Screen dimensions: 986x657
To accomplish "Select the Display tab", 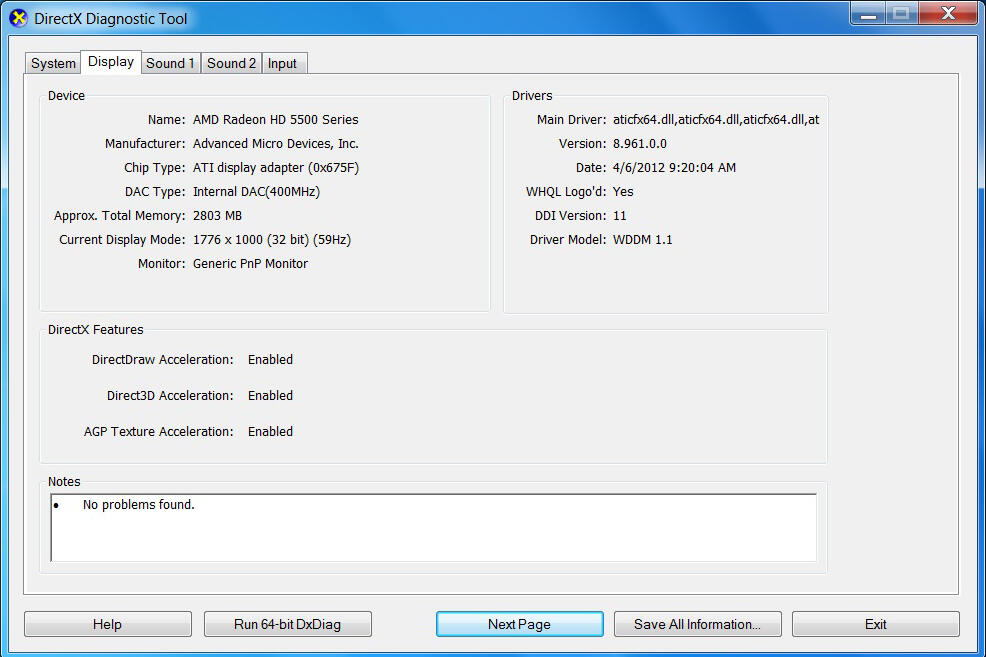I will click(111, 62).
